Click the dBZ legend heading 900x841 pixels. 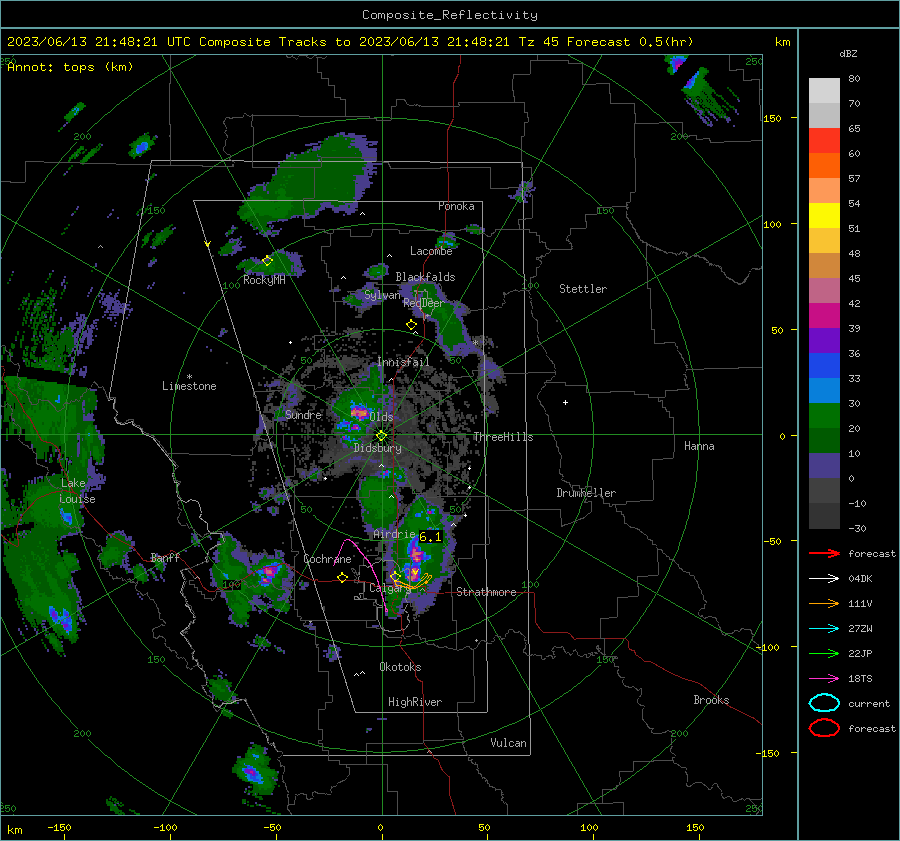pyautogui.click(x=848, y=54)
